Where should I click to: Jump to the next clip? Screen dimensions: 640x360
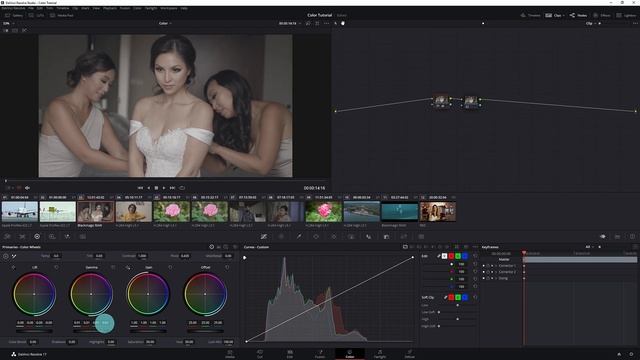click(172, 188)
